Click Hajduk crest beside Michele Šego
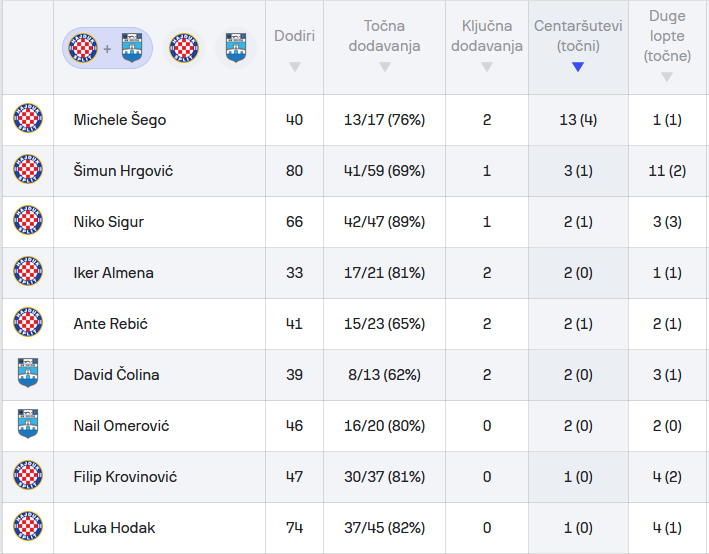The height and width of the screenshot is (554, 709). (x=27, y=120)
